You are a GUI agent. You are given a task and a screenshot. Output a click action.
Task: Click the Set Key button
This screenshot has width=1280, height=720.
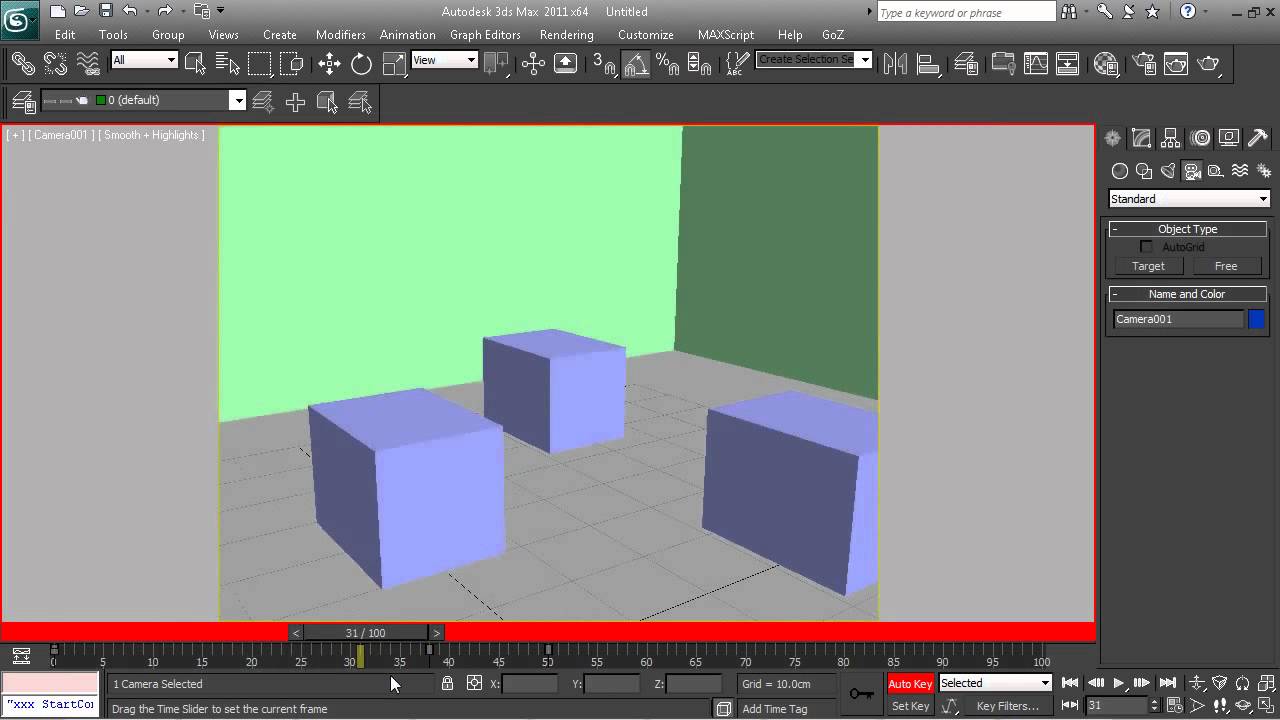click(x=910, y=706)
